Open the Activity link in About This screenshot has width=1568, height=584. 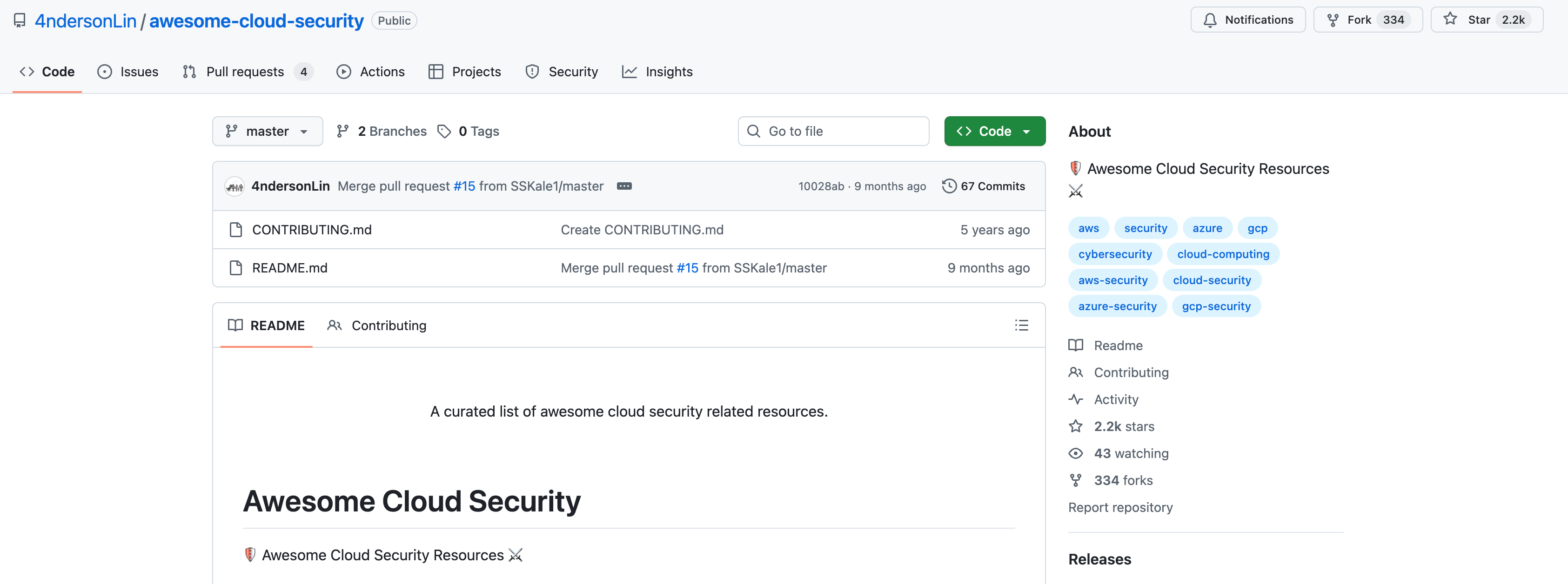click(x=1115, y=400)
